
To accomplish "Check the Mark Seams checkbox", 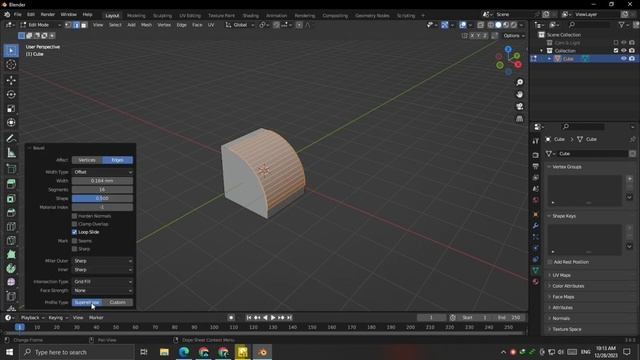I will pyautogui.click(x=74, y=241).
